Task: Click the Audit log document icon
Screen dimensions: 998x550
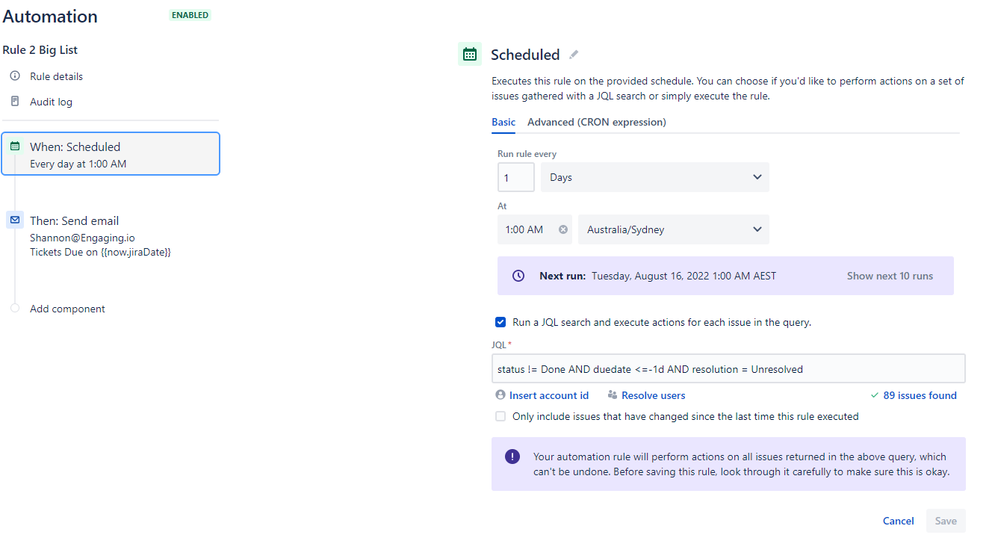Action: coord(15,101)
